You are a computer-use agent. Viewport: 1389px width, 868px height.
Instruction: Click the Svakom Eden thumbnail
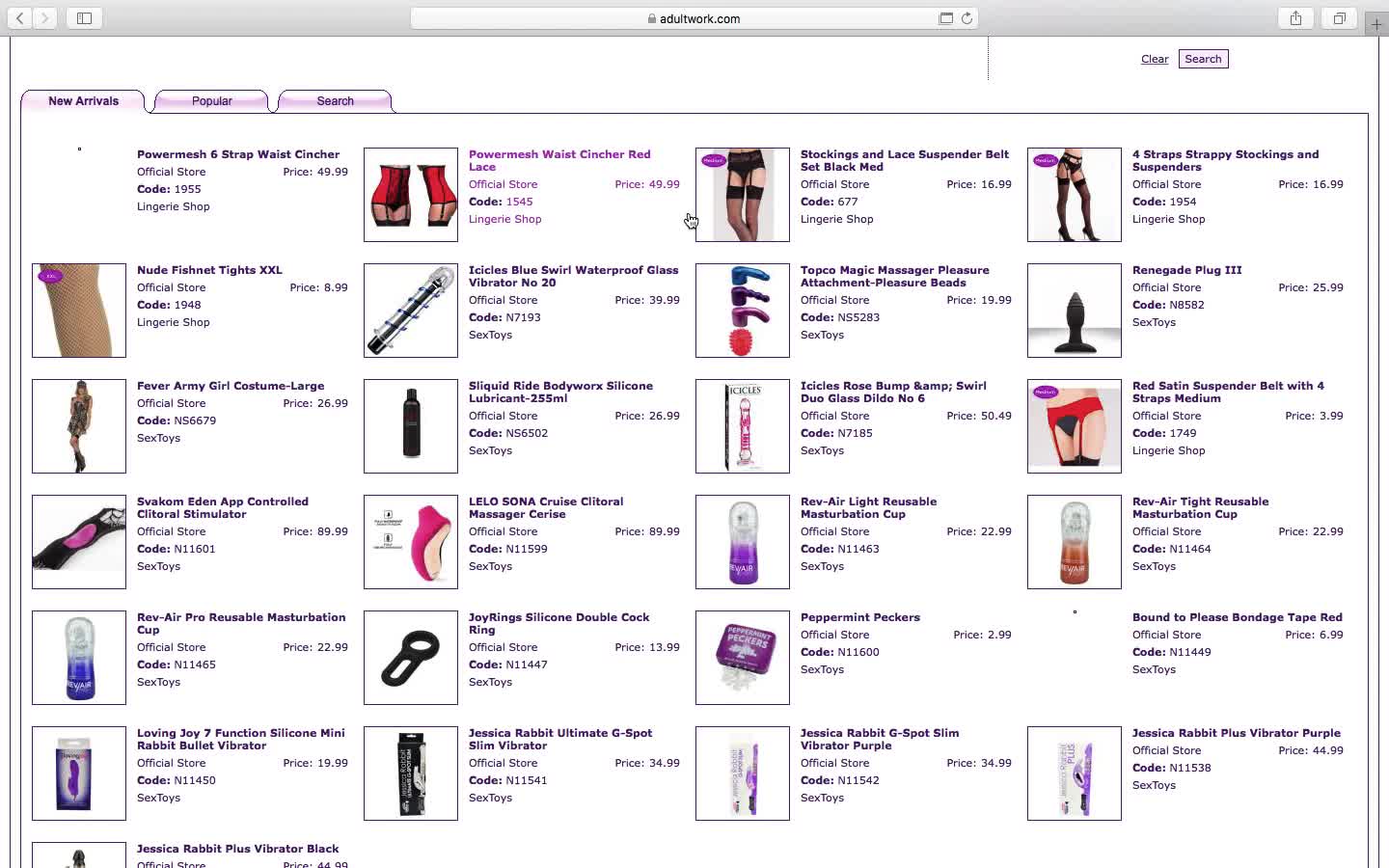[x=79, y=542]
